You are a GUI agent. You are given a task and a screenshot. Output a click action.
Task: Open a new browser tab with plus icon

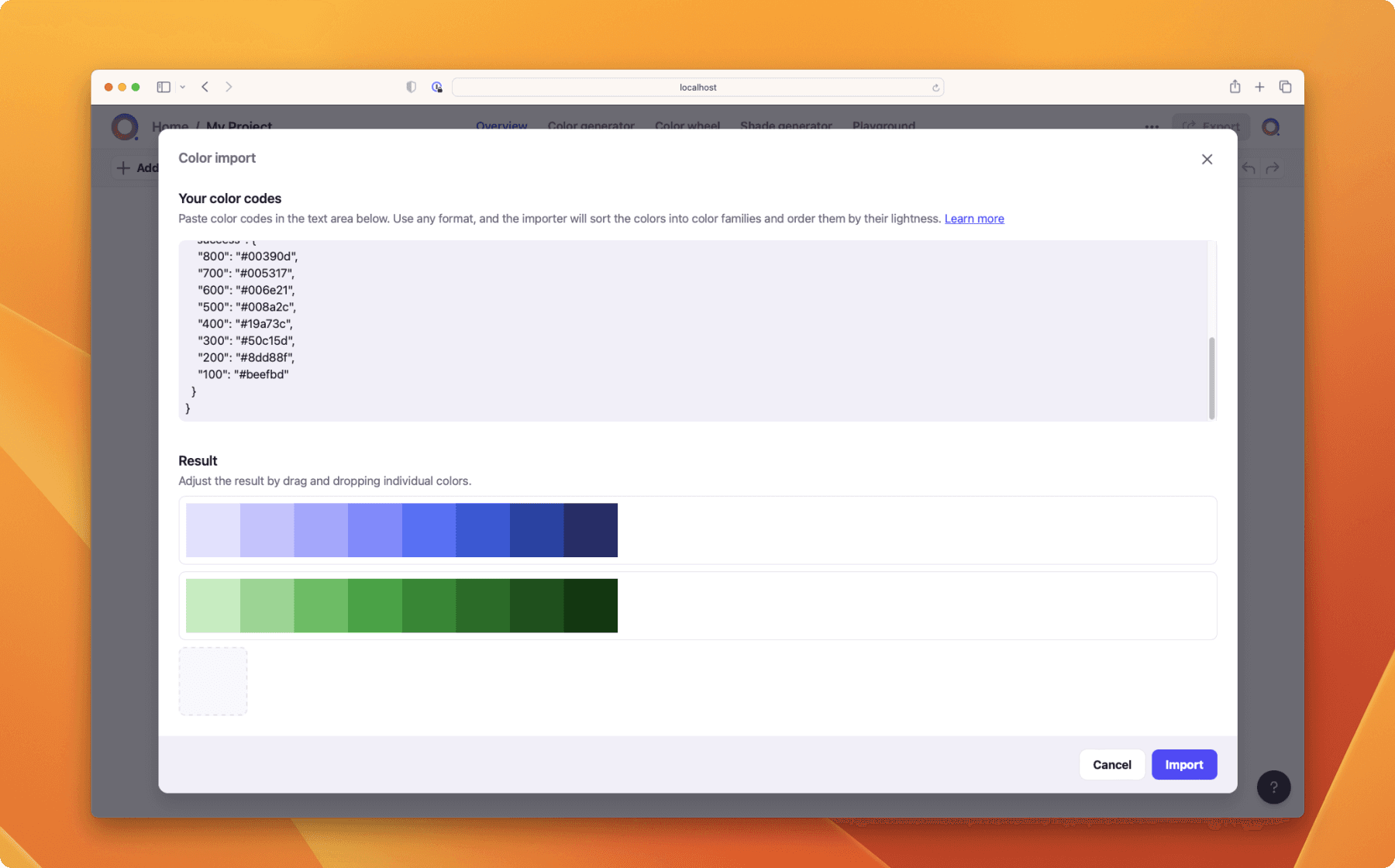1259,87
